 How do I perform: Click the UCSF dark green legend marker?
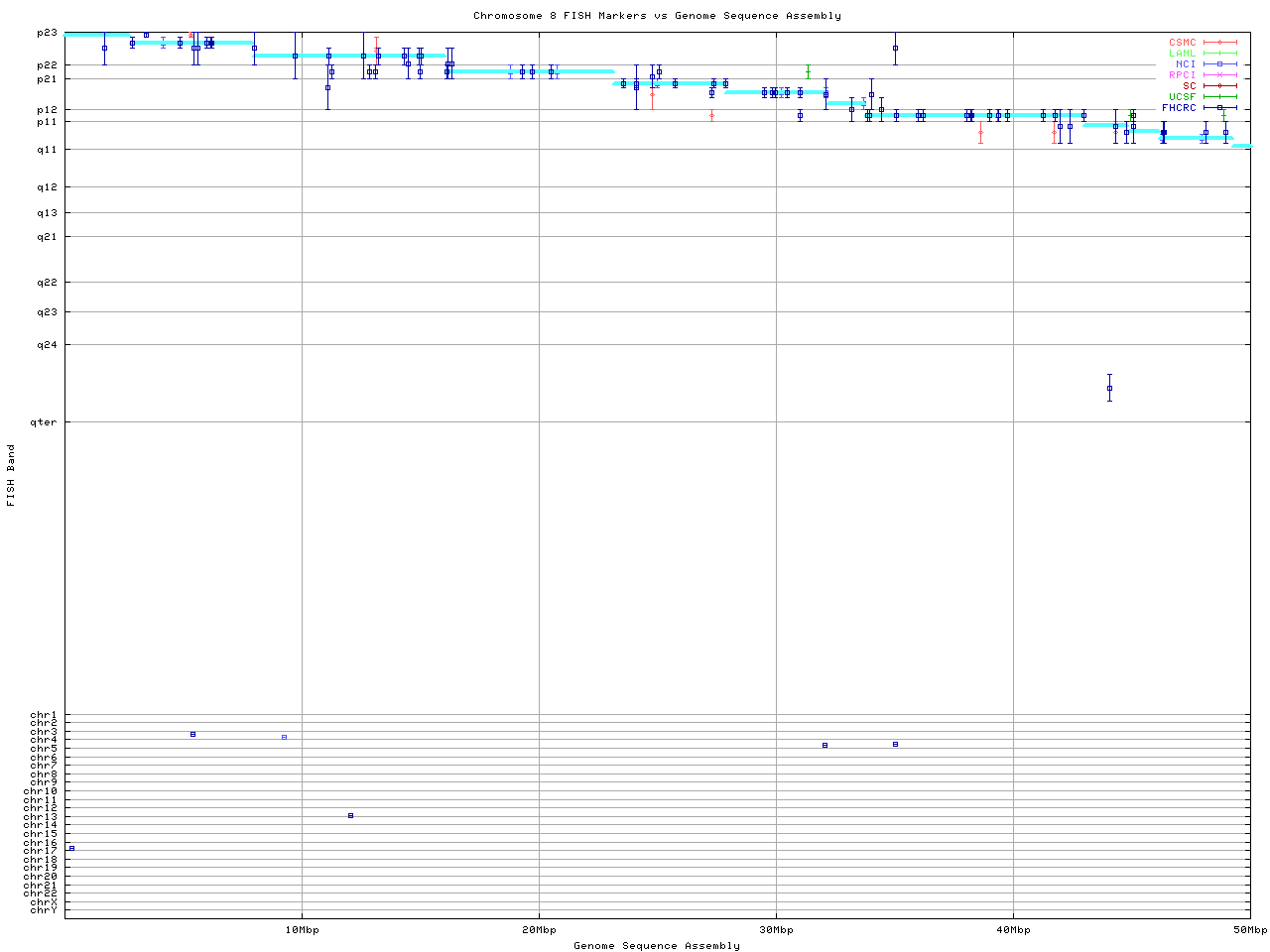click(1219, 97)
